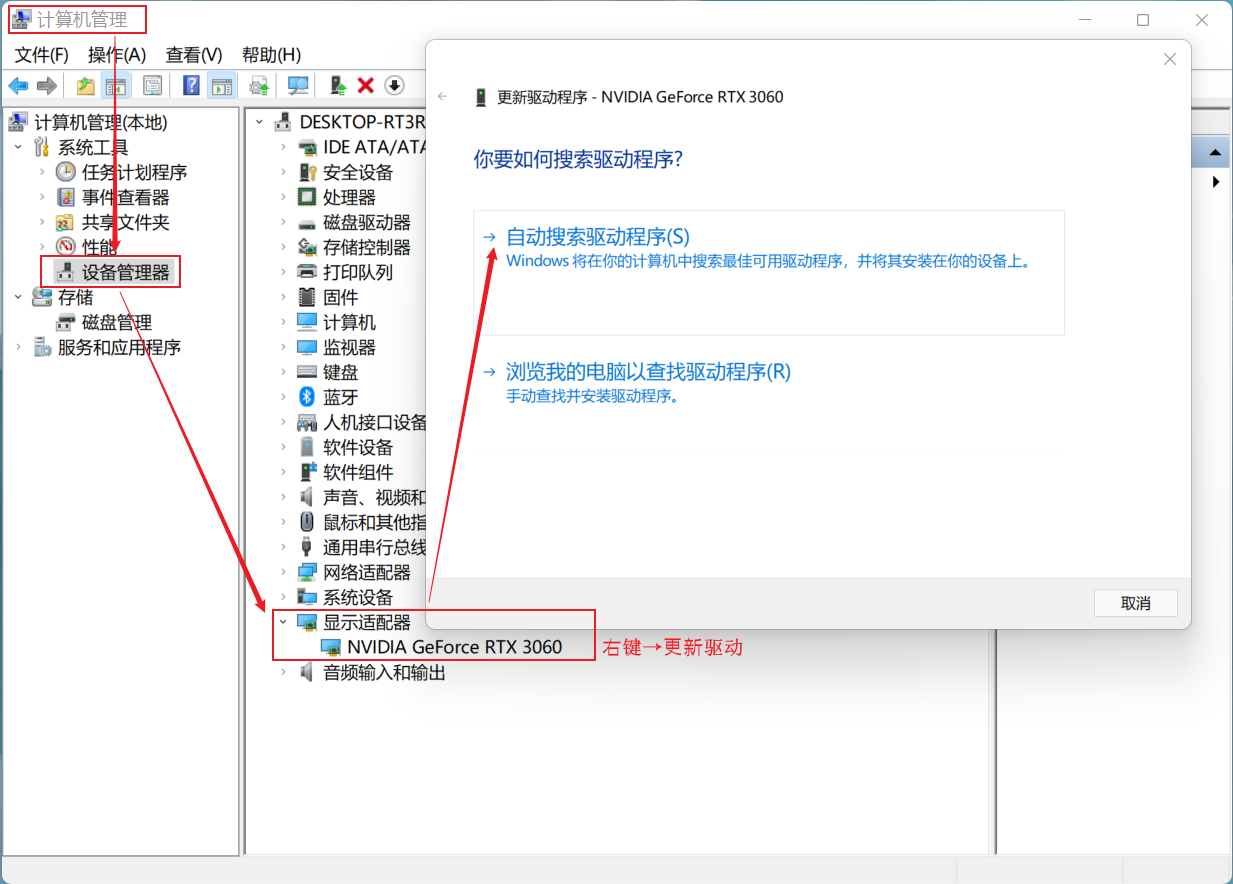
Task: Click the gear with green arrow toolbar icon
Action: pyautogui.click(x=260, y=86)
